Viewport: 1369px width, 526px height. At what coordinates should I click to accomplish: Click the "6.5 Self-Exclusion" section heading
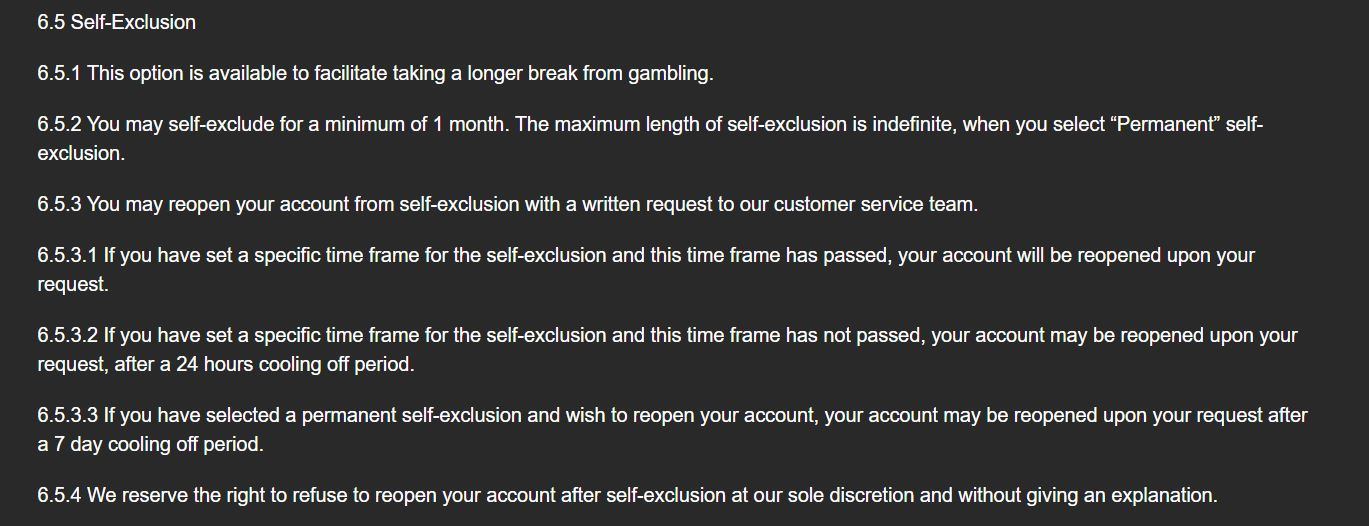point(116,22)
